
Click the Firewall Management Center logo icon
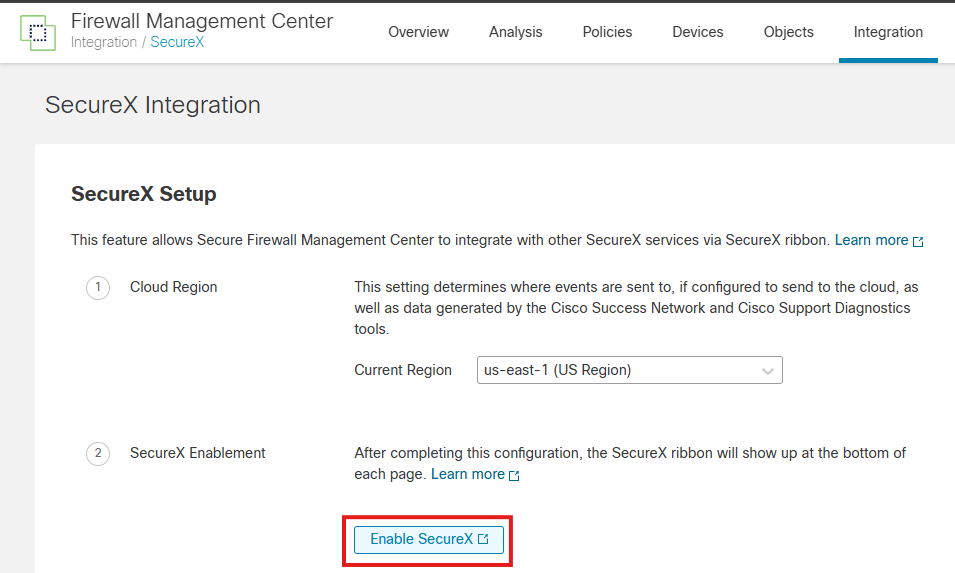[38, 32]
